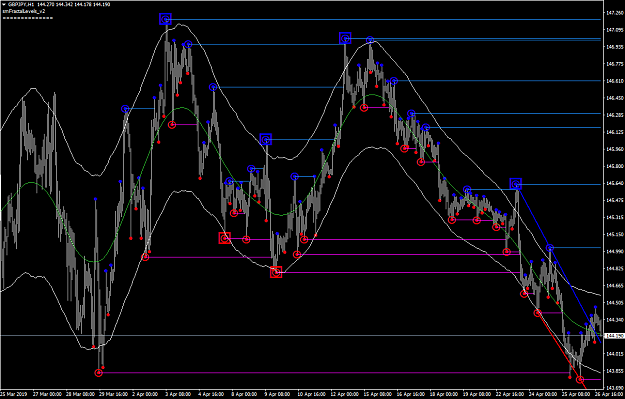Click the 2 Apr 00:00 time label
625x399 pixels.
pos(145,394)
